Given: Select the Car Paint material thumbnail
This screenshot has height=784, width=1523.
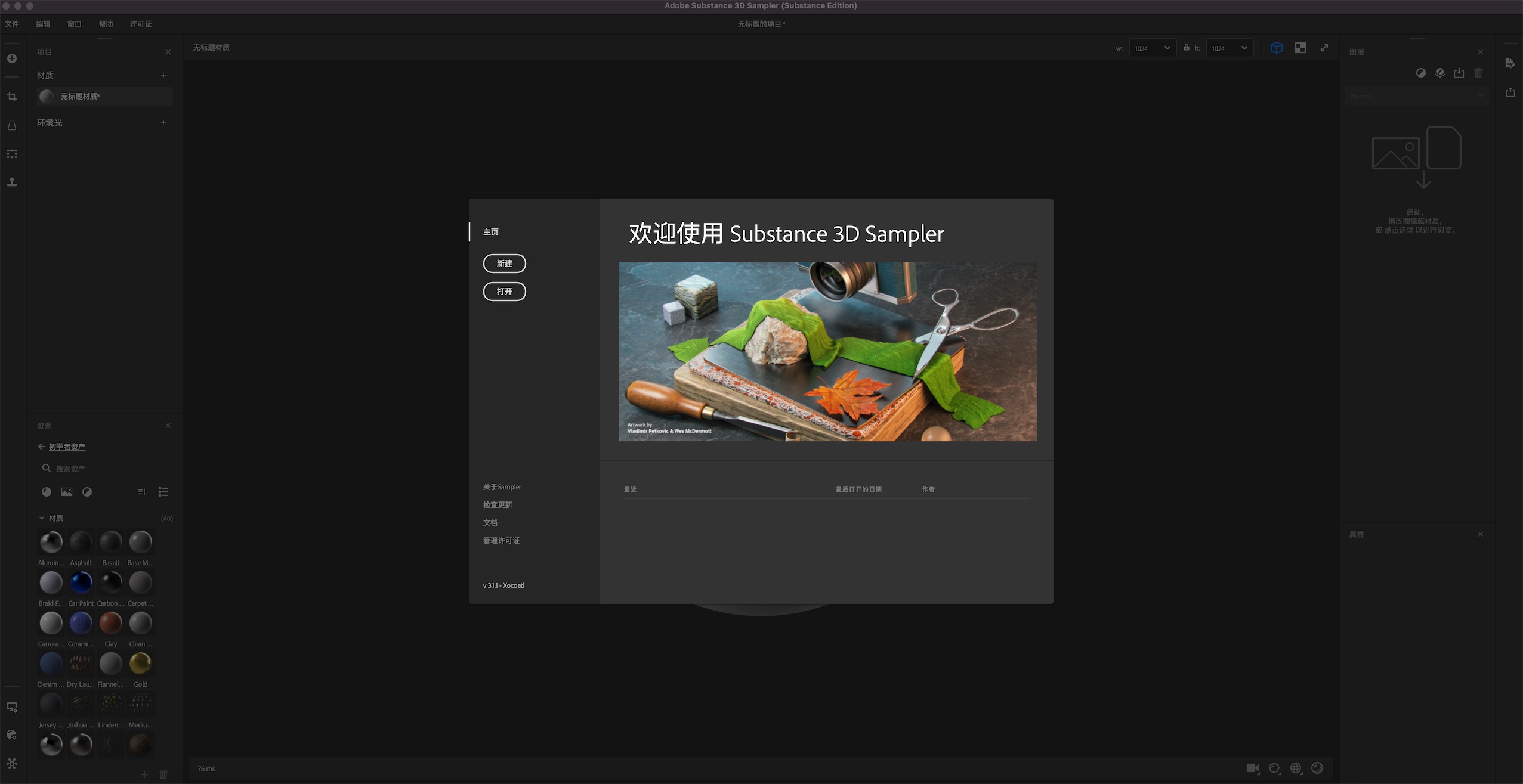Looking at the screenshot, I should (81, 582).
